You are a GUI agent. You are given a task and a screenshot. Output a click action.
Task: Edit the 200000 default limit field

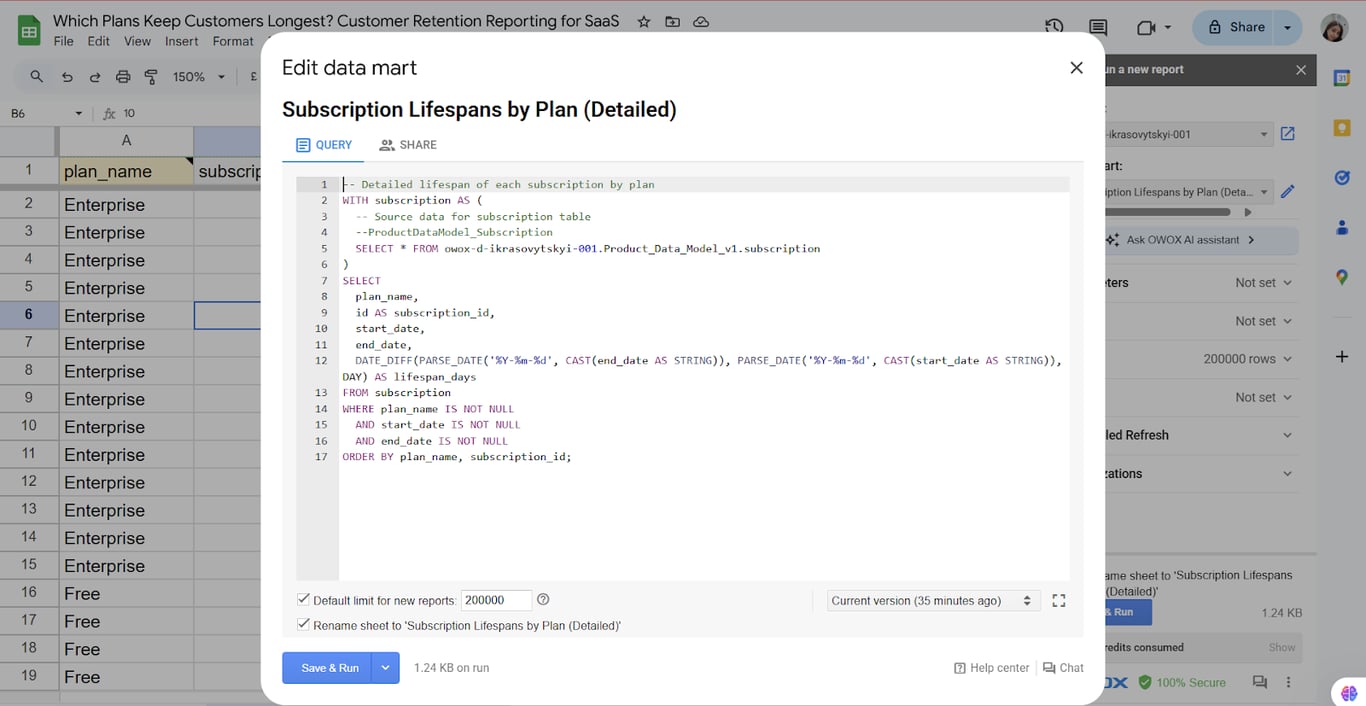pos(497,600)
